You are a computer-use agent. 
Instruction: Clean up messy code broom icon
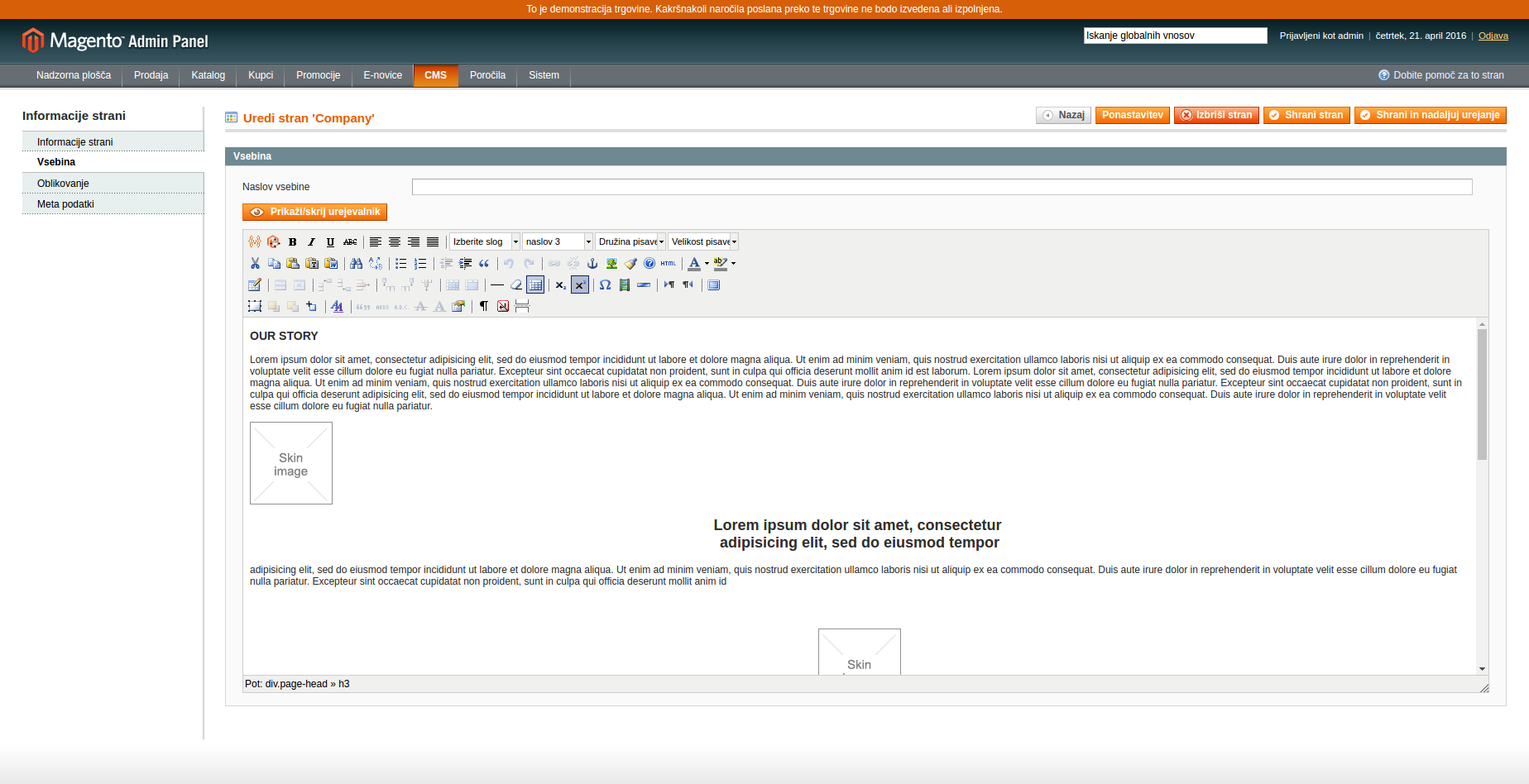pos(630,263)
